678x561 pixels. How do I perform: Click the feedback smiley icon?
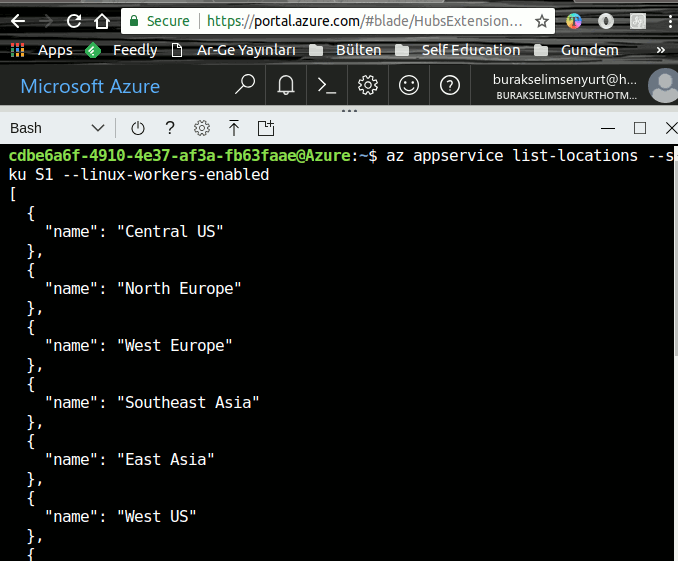point(409,86)
